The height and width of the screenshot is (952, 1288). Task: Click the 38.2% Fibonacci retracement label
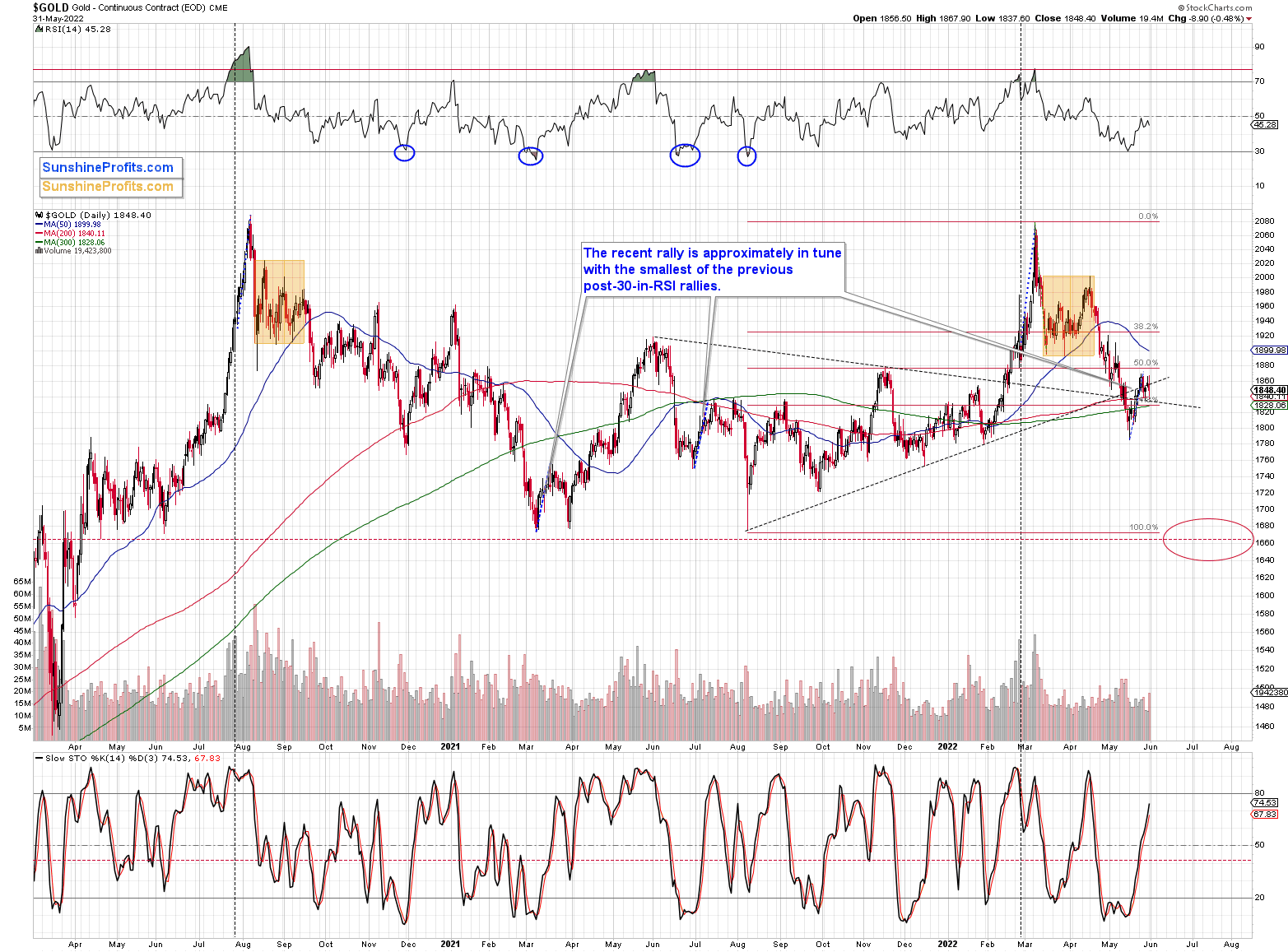click(1145, 327)
